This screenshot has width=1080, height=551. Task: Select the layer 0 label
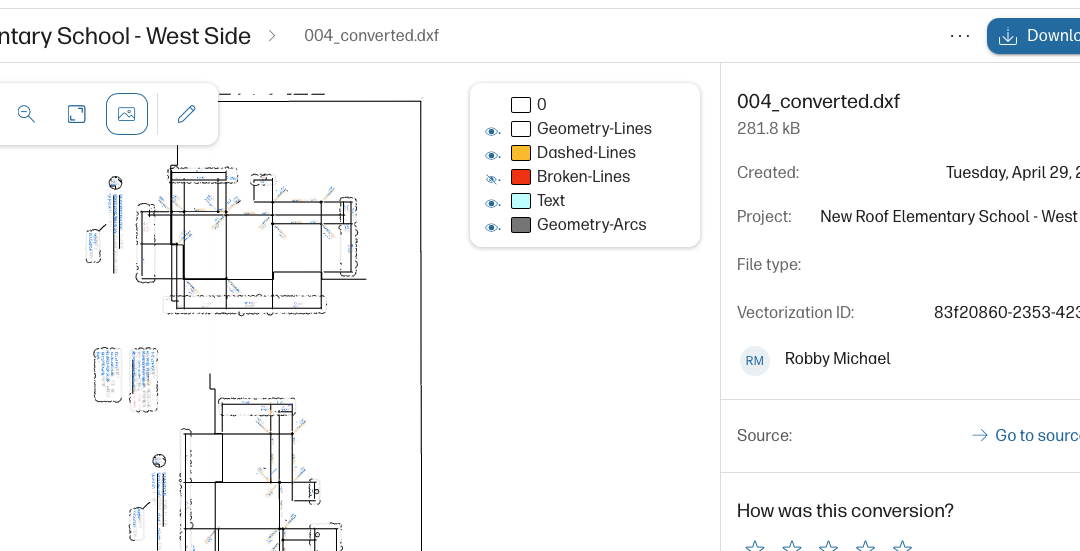coord(542,105)
